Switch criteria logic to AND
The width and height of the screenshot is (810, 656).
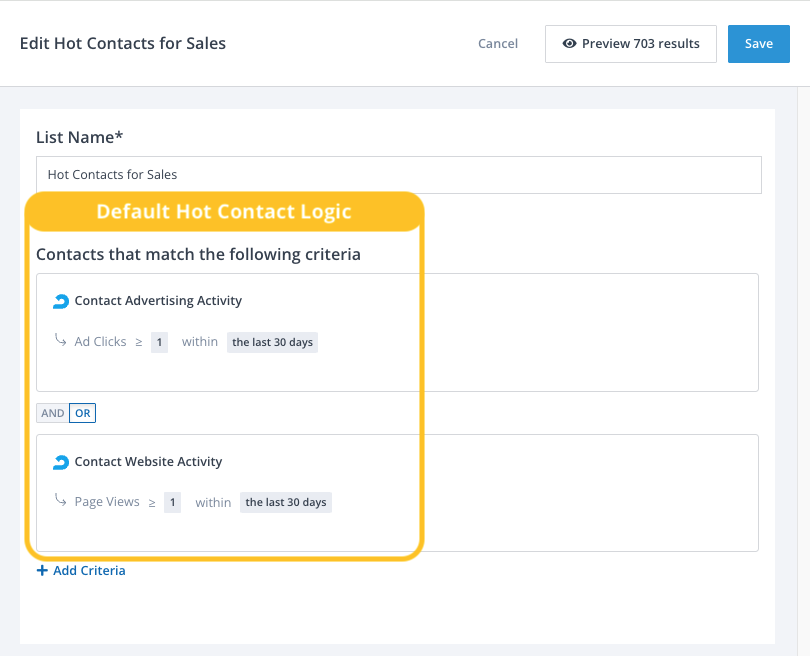click(x=53, y=413)
